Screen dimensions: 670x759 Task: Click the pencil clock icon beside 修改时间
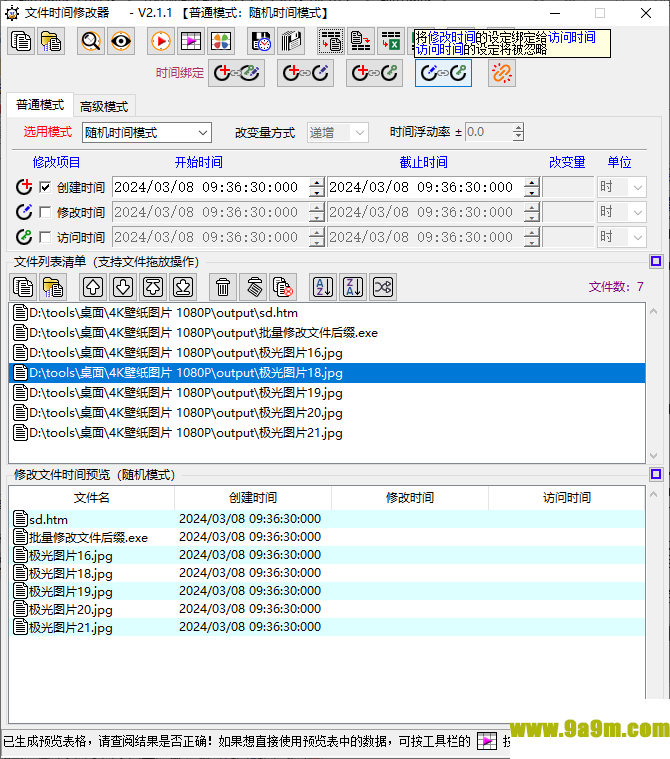24,212
